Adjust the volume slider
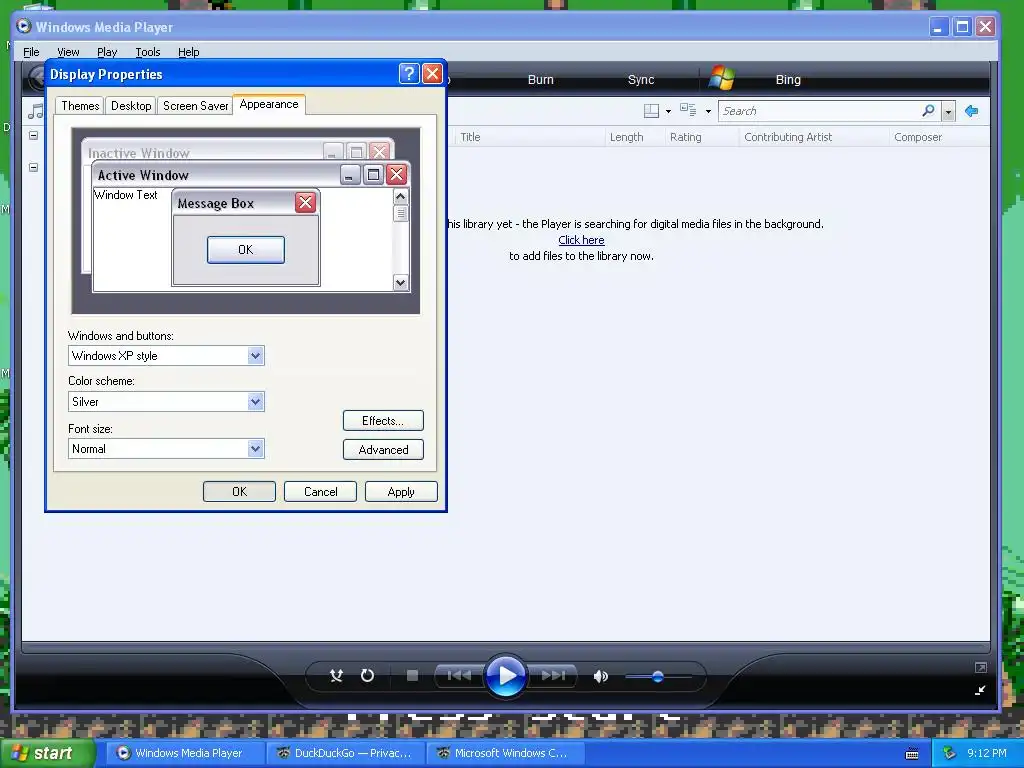Screen dimensions: 1024x768 (658, 677)
